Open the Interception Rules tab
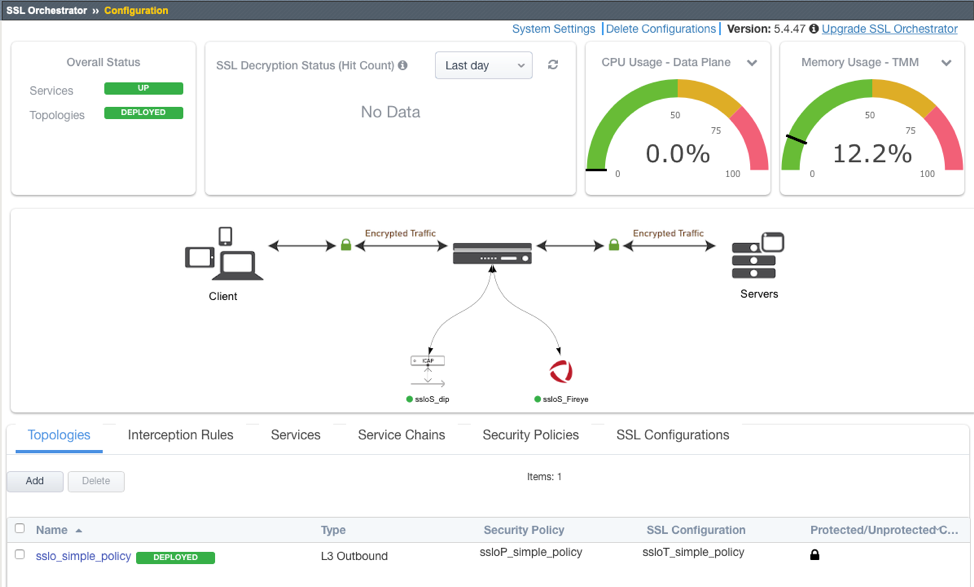The height and width of the screenshot is (587, 974). tap(181, 435)
